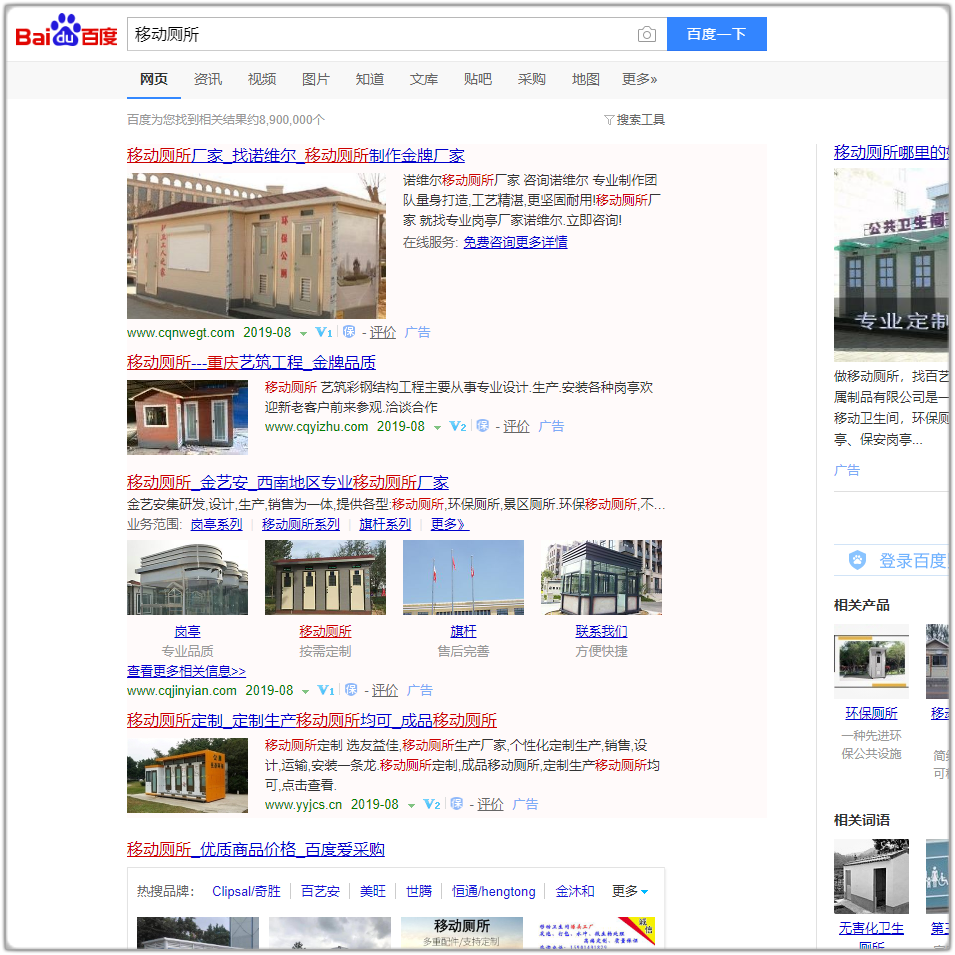Open 免费咨询更多详情 link
Screen dimensions: 955x955
tap(515, 242)
